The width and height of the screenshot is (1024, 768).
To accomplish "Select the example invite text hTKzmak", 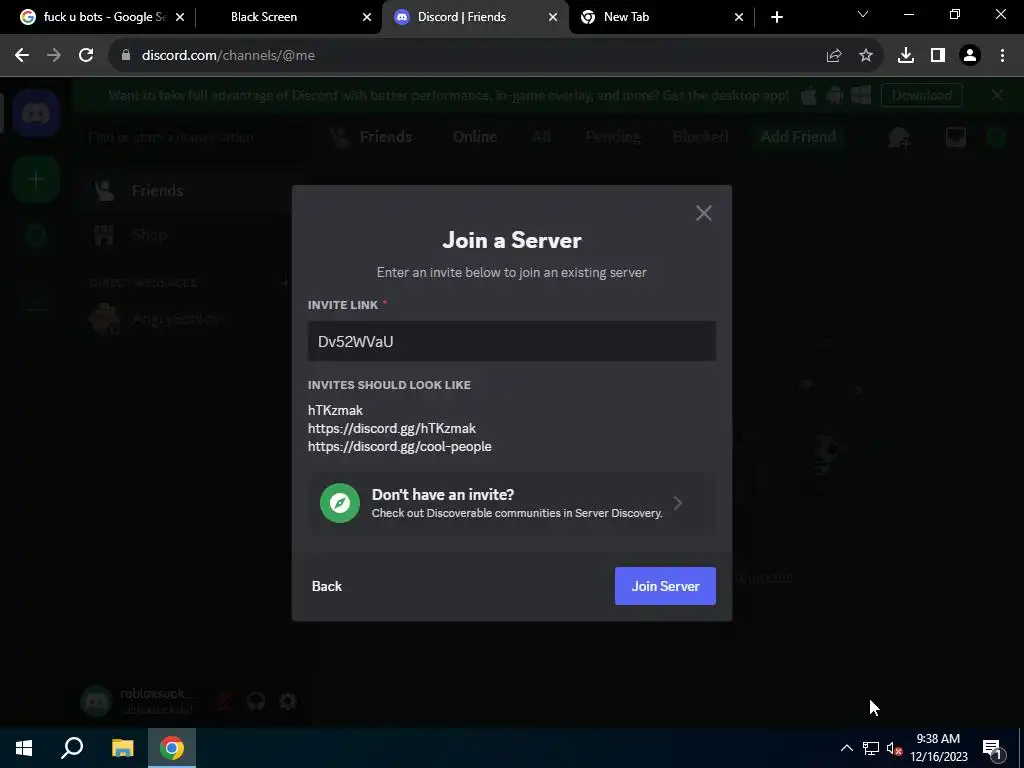I will [335, 410].
